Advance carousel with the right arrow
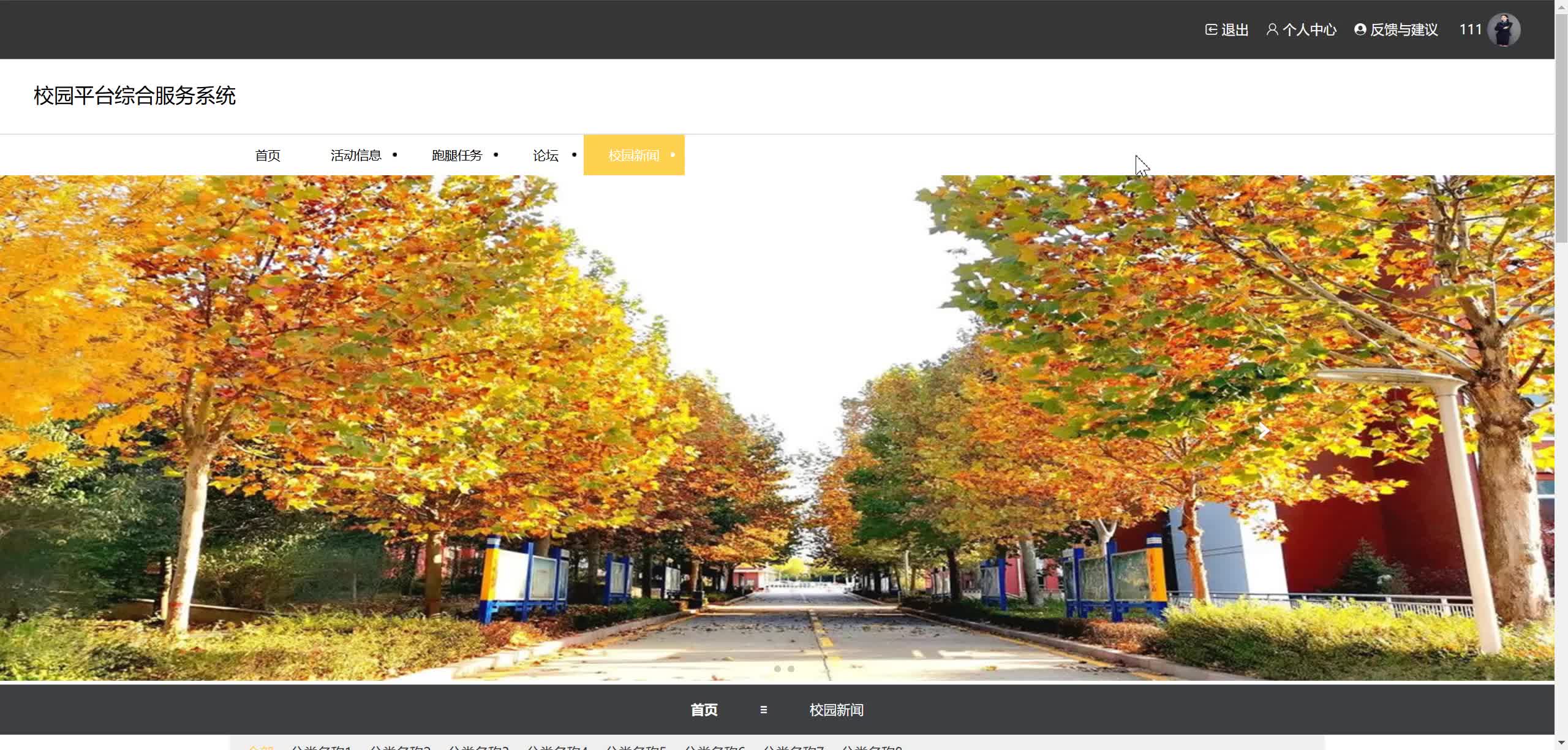The image size is (1568, 750). [1264, 431]
